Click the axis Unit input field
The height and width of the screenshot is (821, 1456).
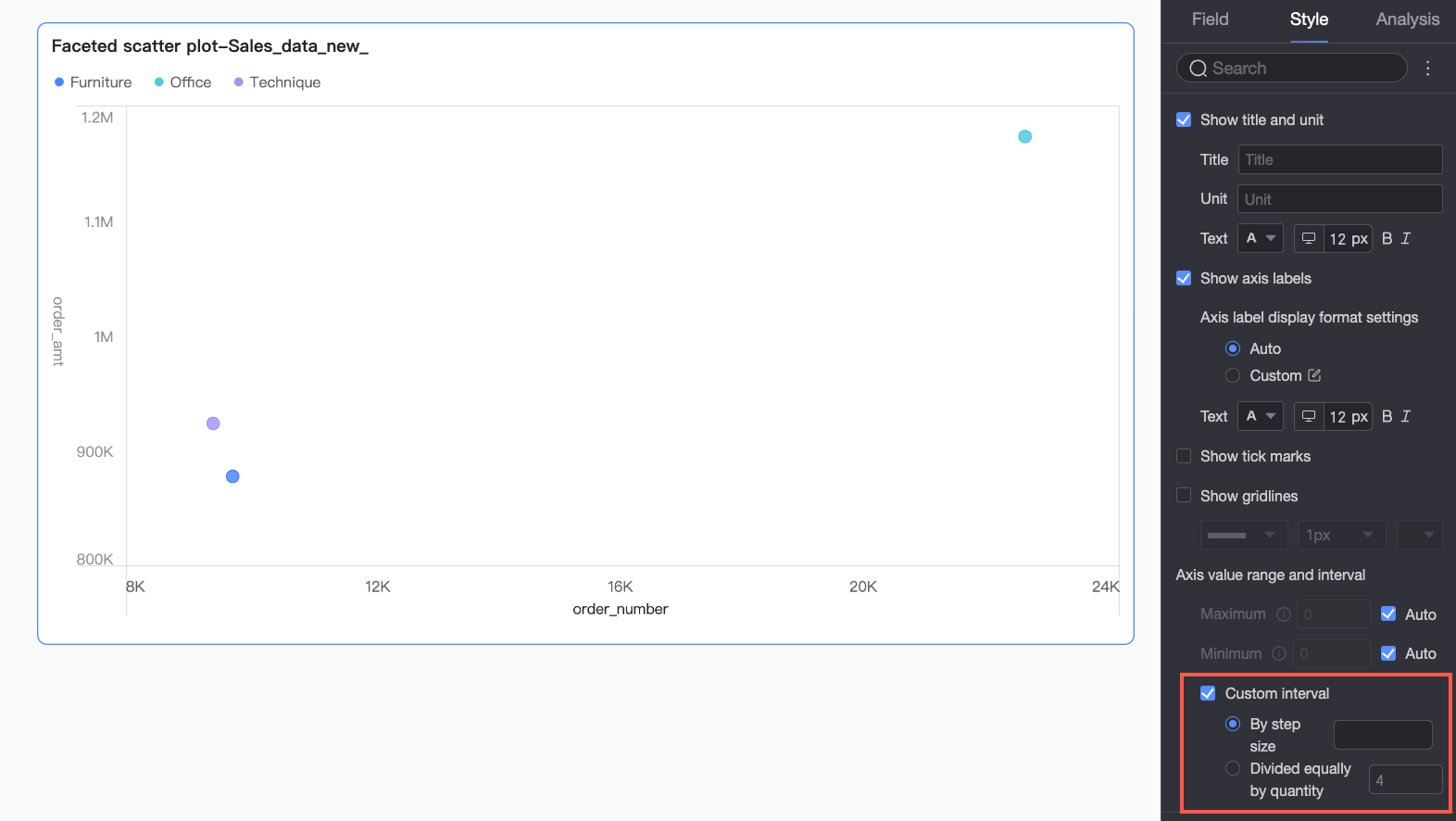[x=1340, y=199]
